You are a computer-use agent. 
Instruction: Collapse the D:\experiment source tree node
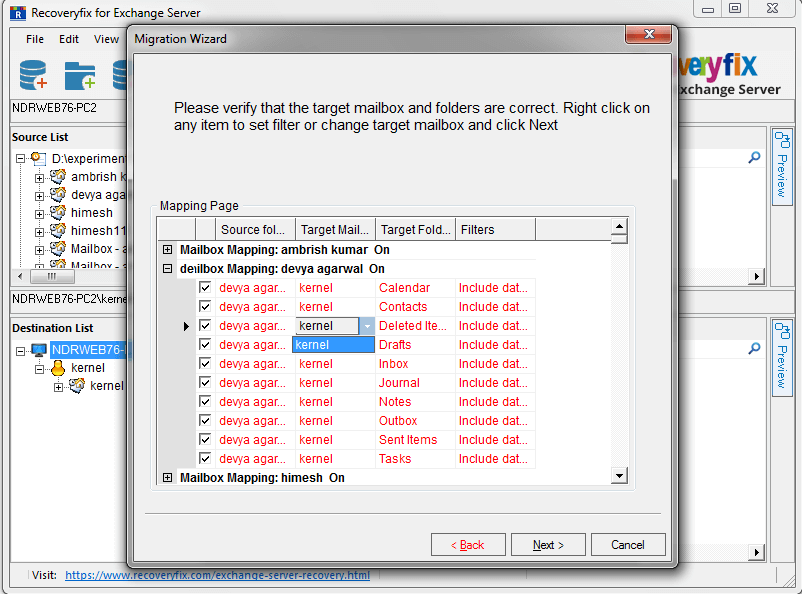(x=20, y=159)
